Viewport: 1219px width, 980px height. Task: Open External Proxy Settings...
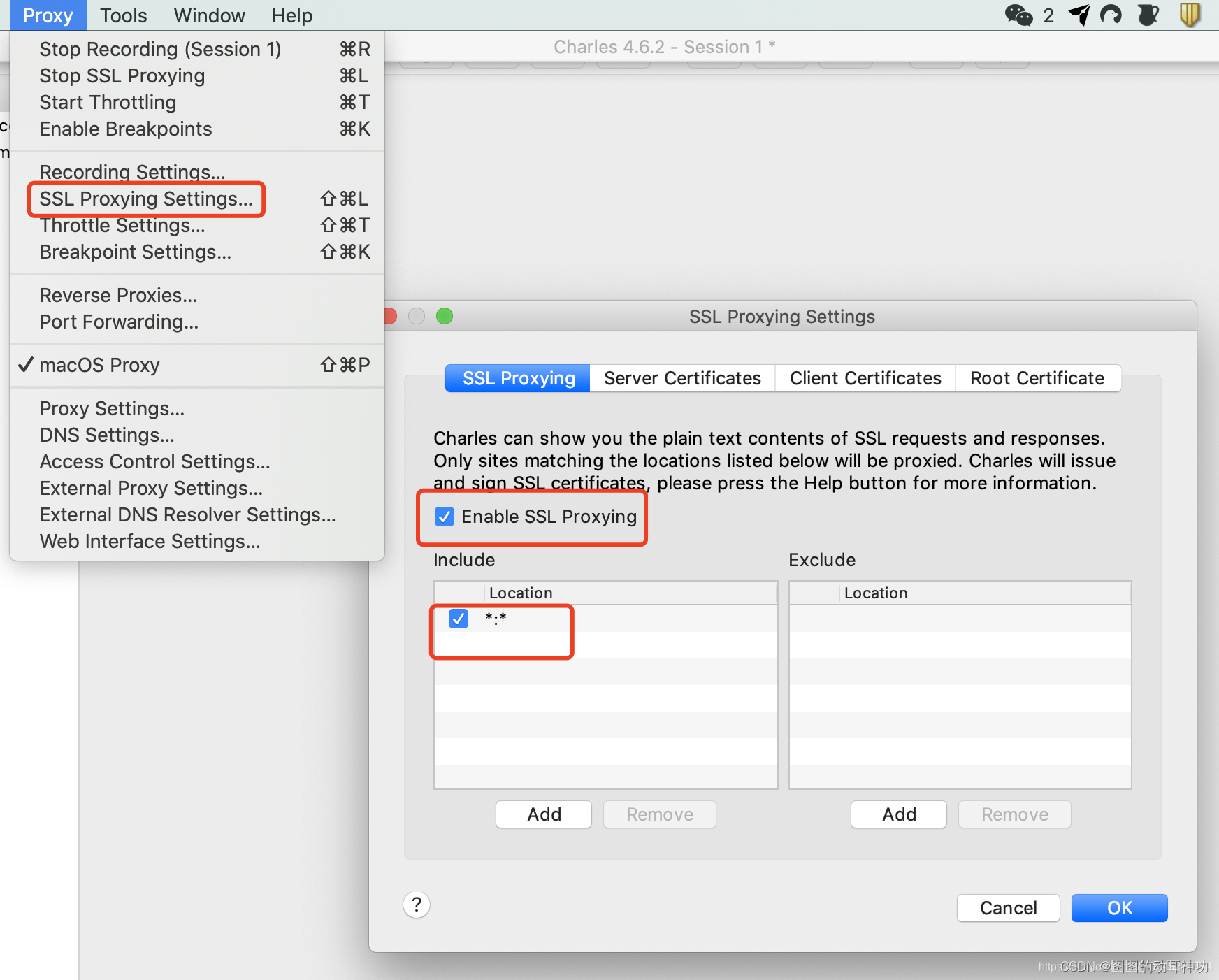197,488
